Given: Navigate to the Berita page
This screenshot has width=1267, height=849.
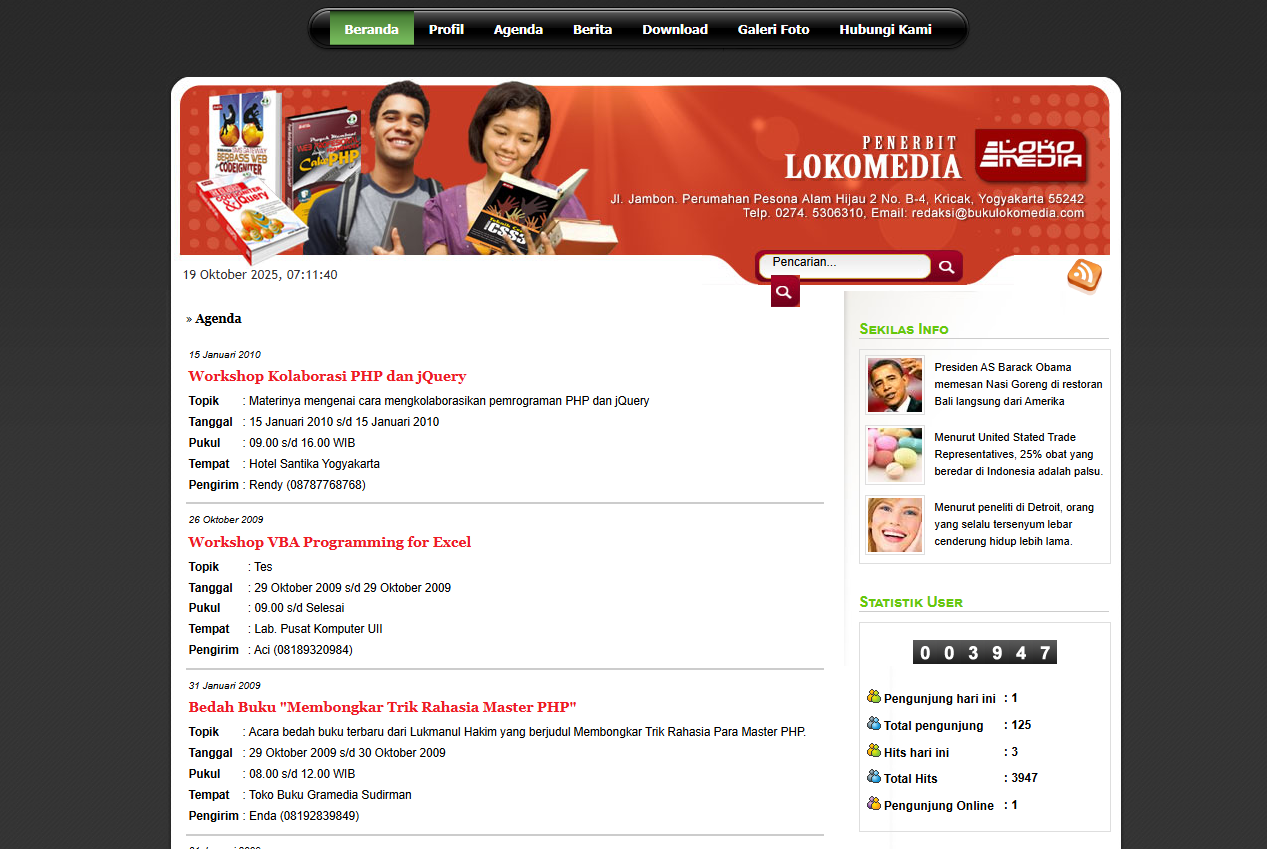Looking at the screenshot, I should 592,29.
